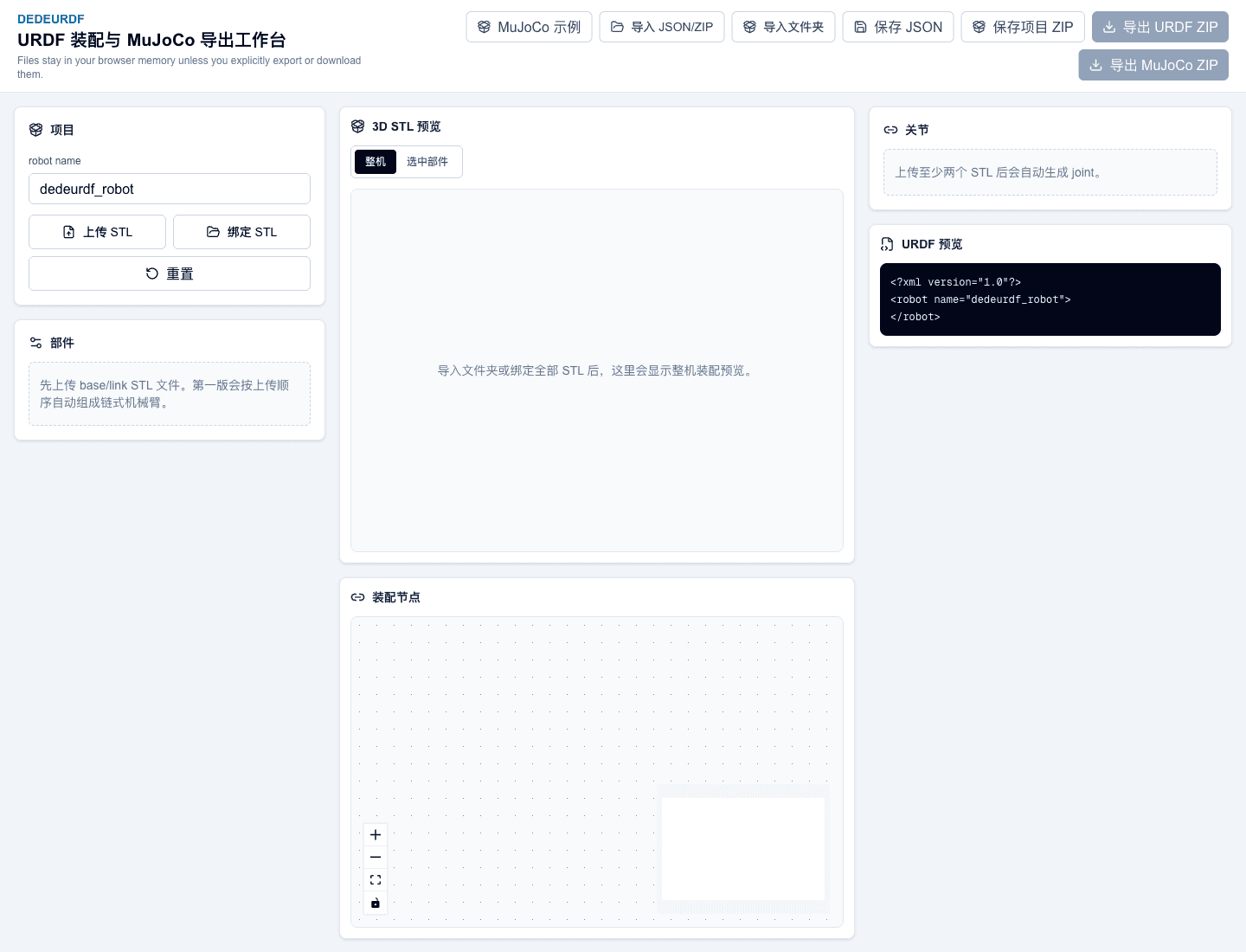Viewport: 1246px width, 952px height.
Task: Toggle the canvas interactivity lock icon
Action: coord(376,903)
